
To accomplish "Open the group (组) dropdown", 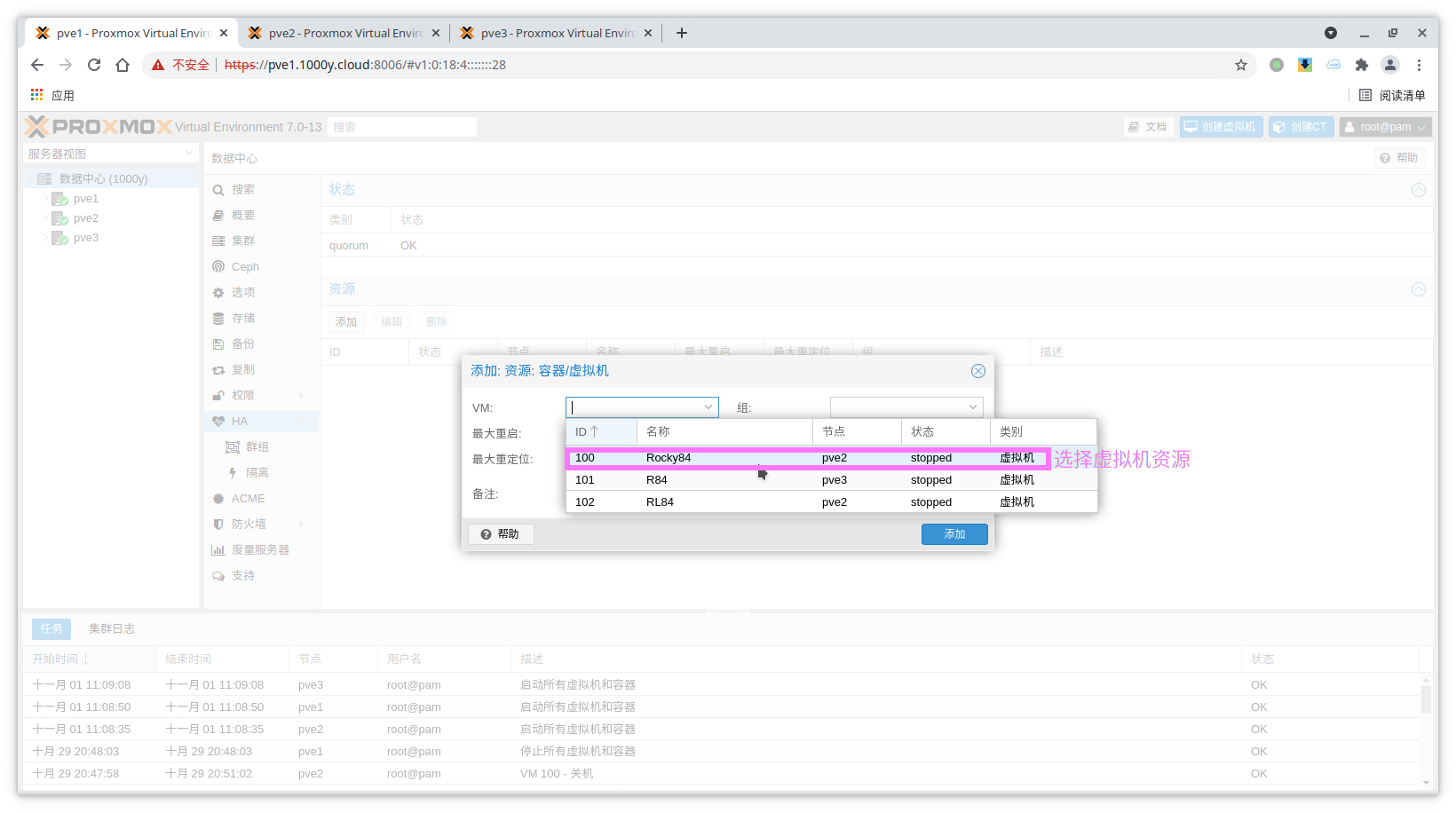I will 972,407.
